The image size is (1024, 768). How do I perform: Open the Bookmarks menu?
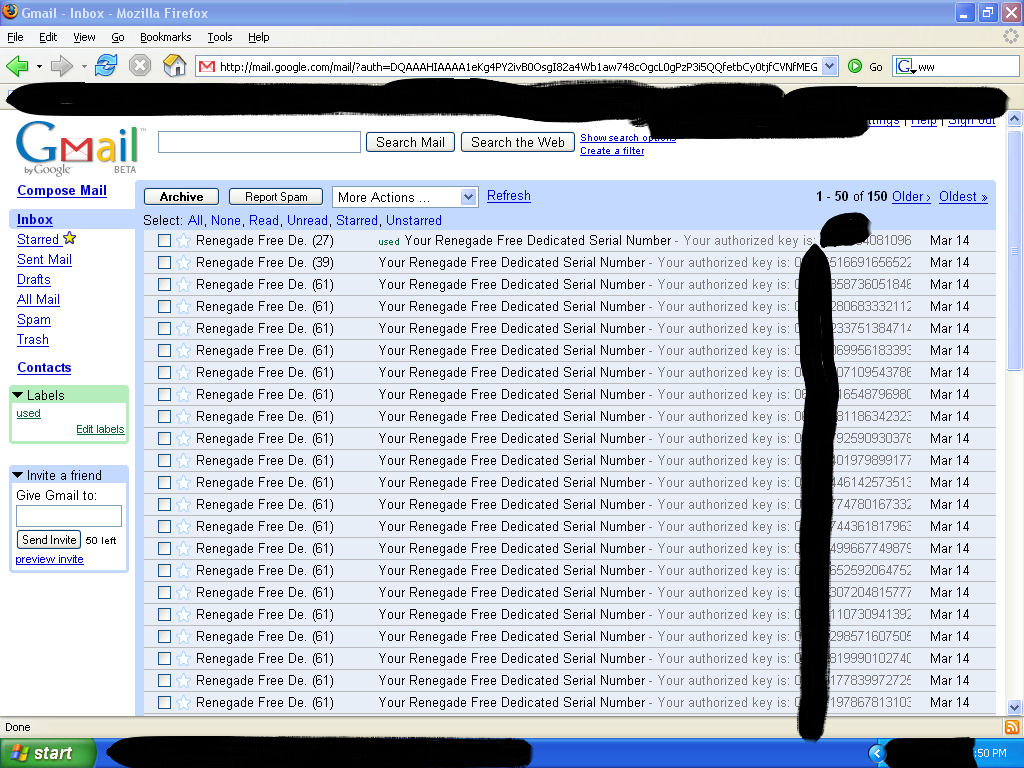pos(165,37)
